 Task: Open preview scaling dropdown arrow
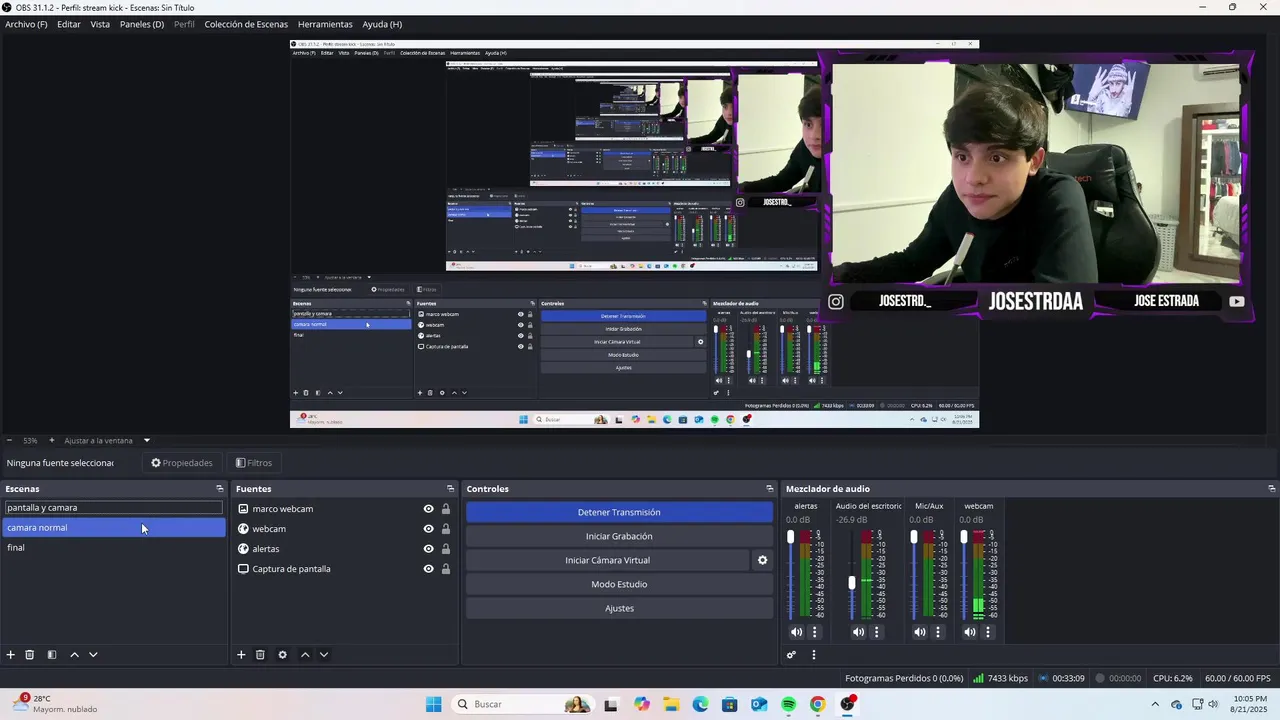[x=146, y=440]
